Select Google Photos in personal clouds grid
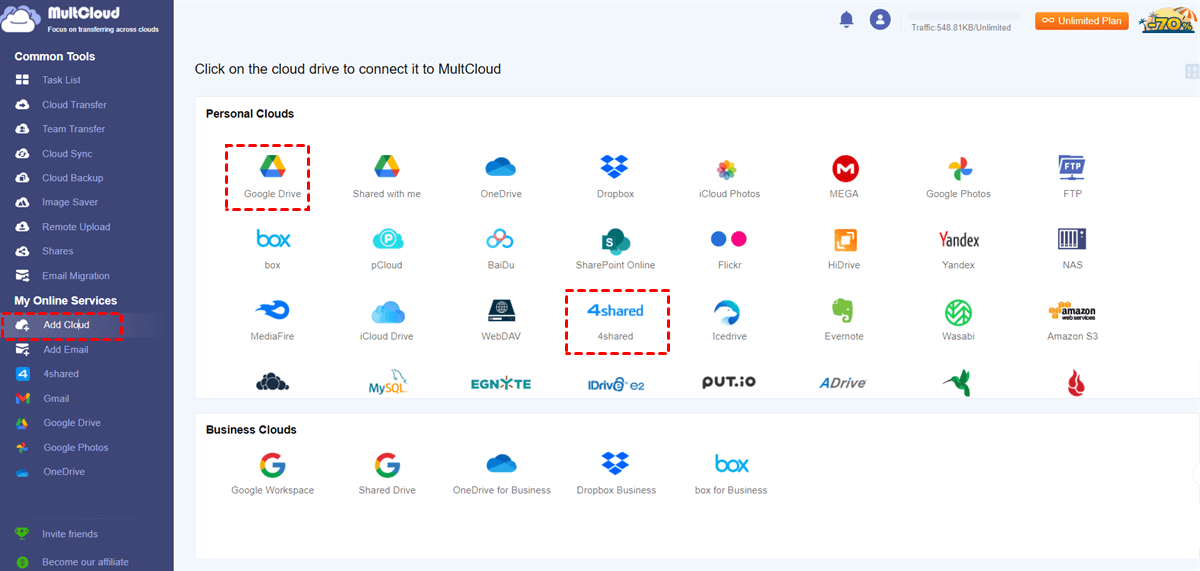The width and height of the screenshot is (1200, 571). point(958,177)
